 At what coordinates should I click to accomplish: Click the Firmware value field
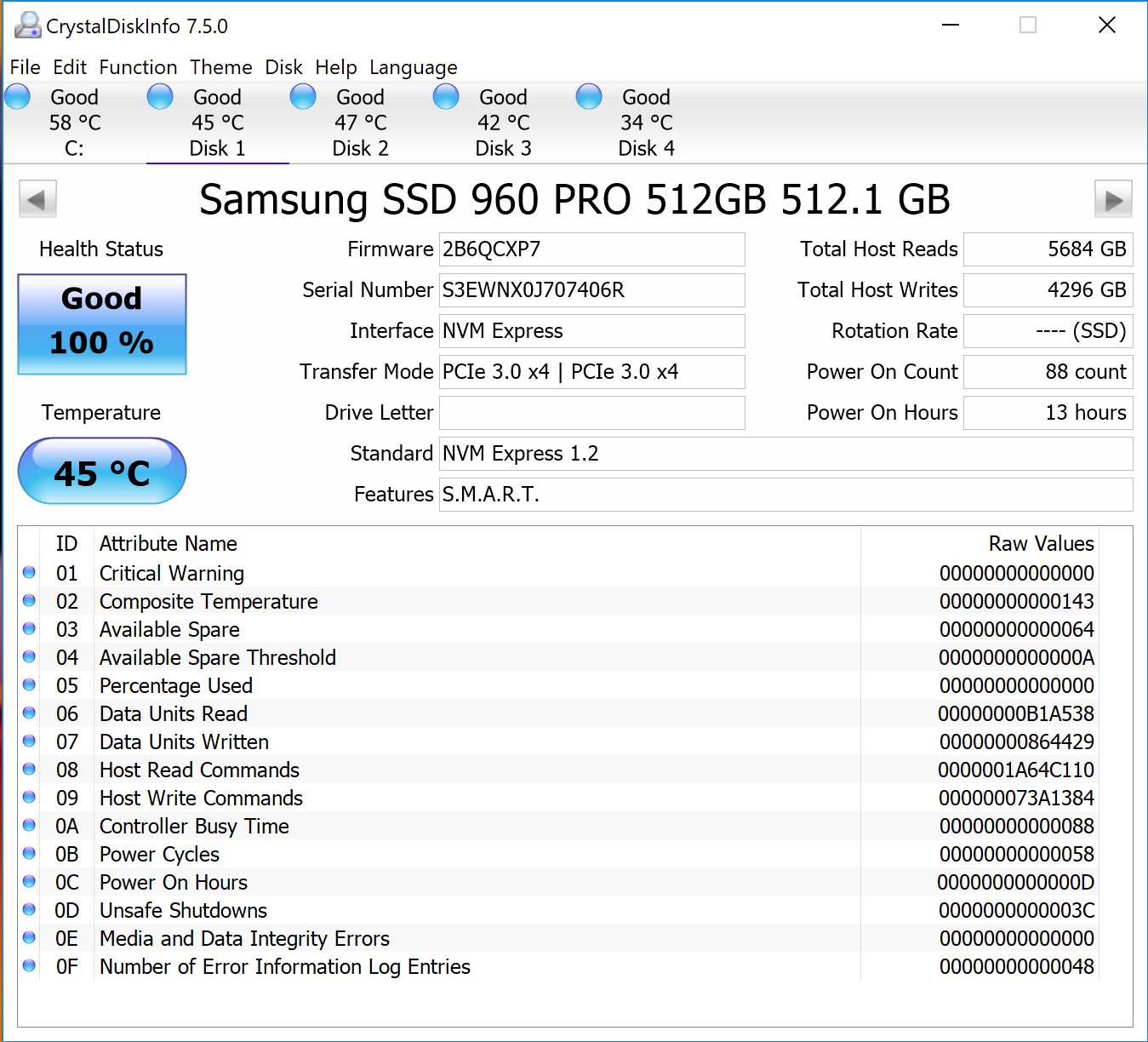click(x=591, y=249)
